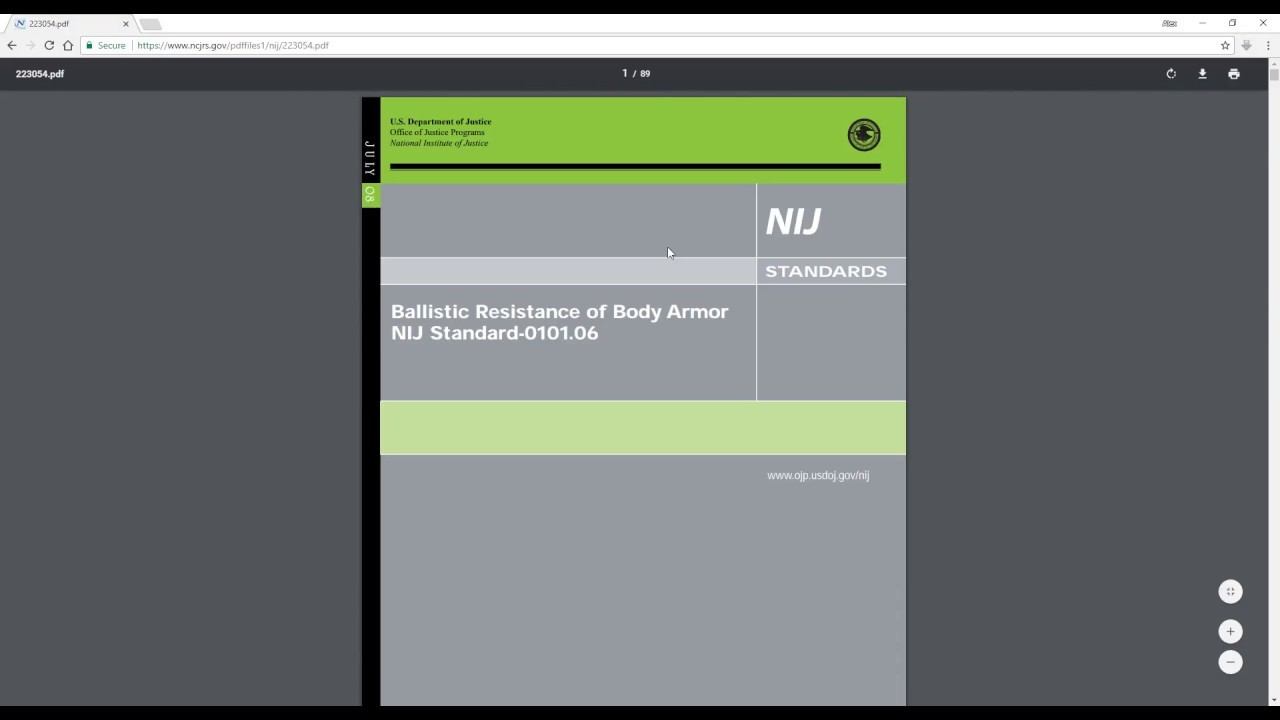Click the STANDARDS heading
This screenshot has width=1280, height=720.
coord(826,271)
